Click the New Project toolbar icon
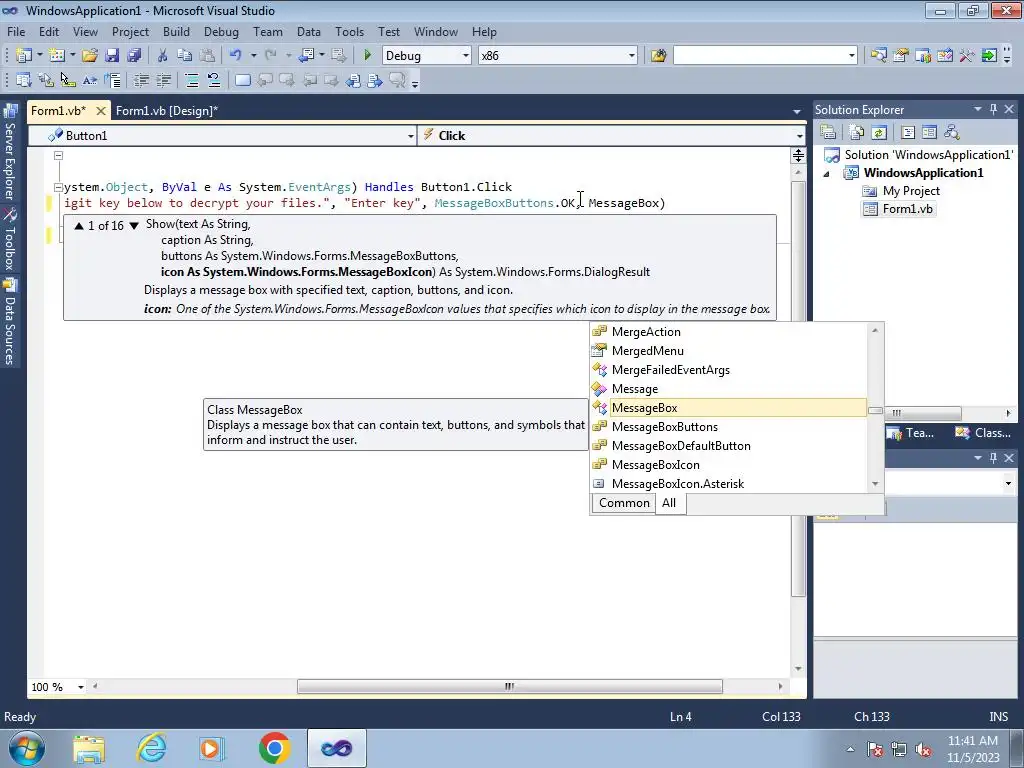This screenshot has height=768, width=1024. click(x=24, y=56)
